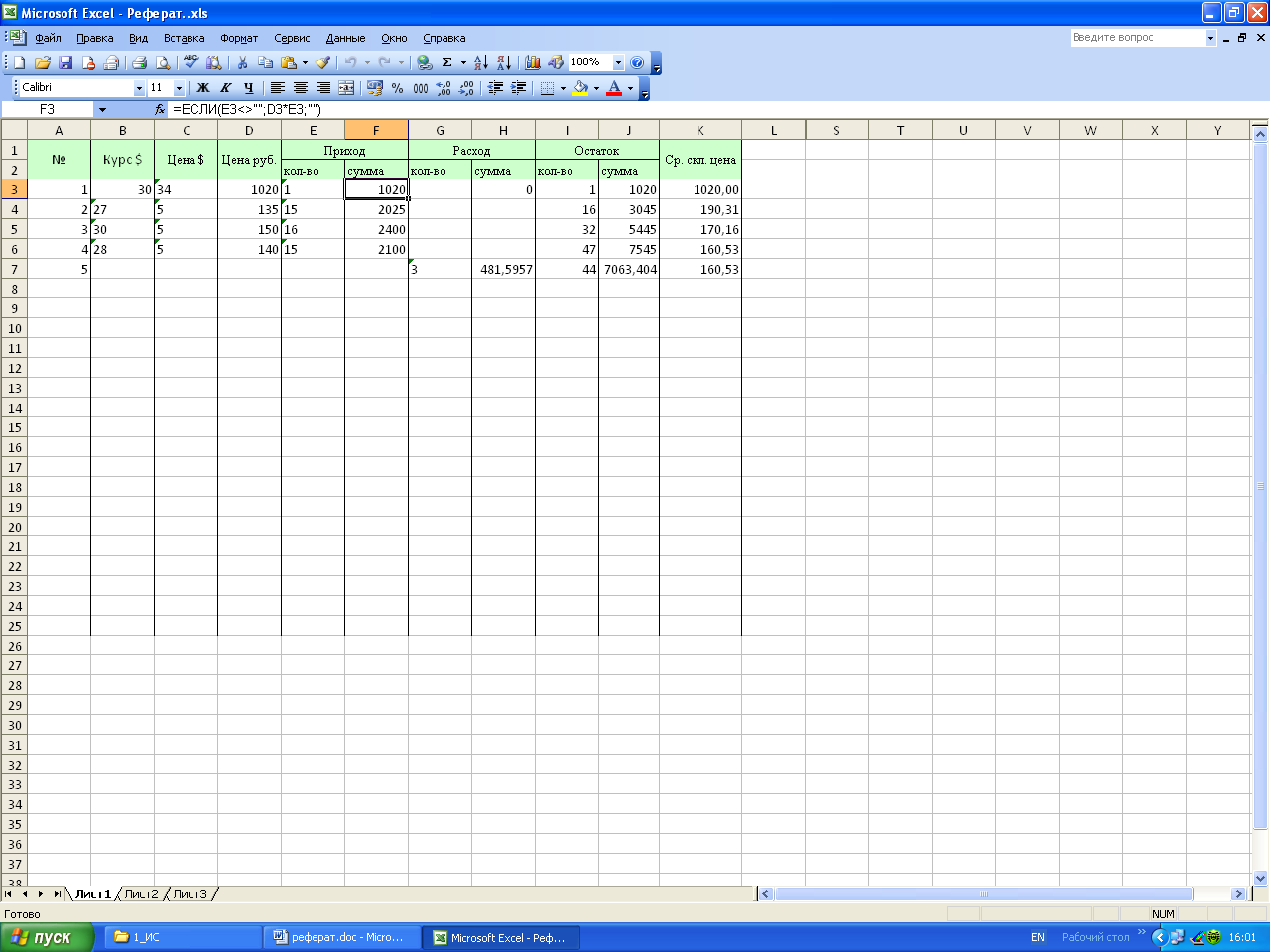Open the Fill Color dropdown arrow
1270x952 pixels.
[596, 88]
